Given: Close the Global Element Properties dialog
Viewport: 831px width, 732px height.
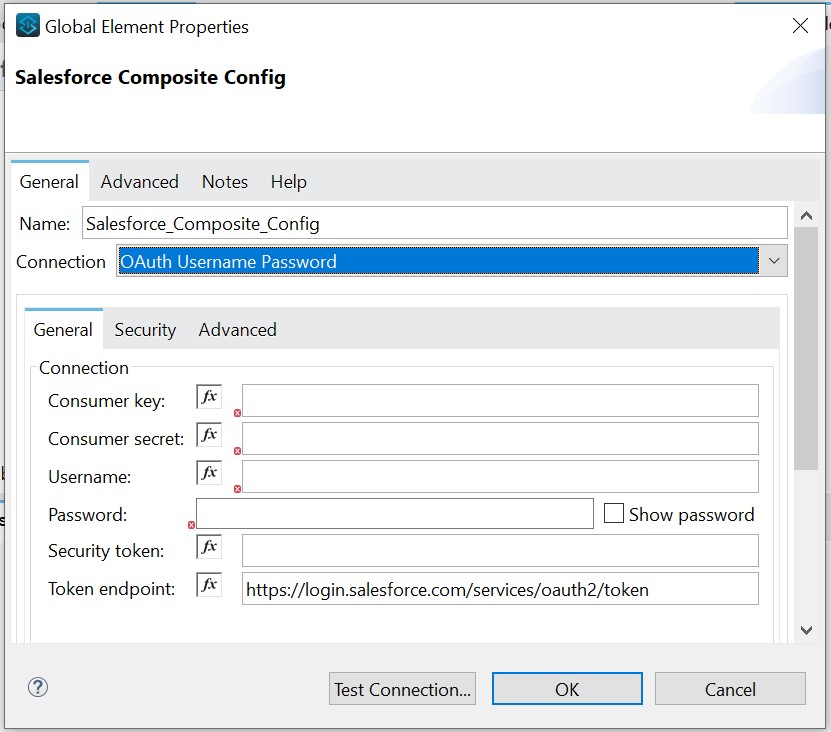Looking at the screenshot, I should (800, 25).
